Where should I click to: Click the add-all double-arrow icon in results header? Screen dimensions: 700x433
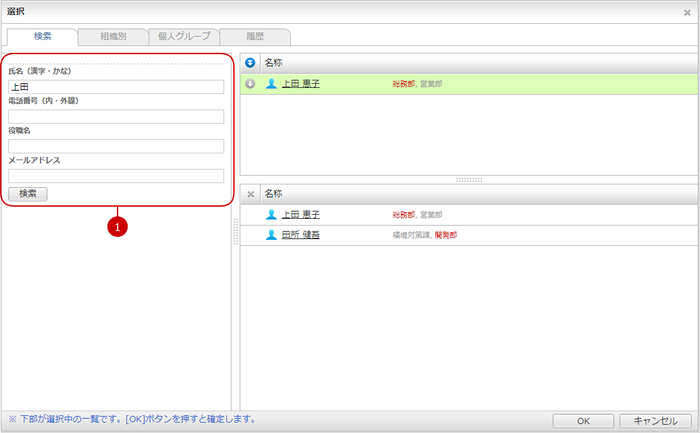tap(250, 62)
